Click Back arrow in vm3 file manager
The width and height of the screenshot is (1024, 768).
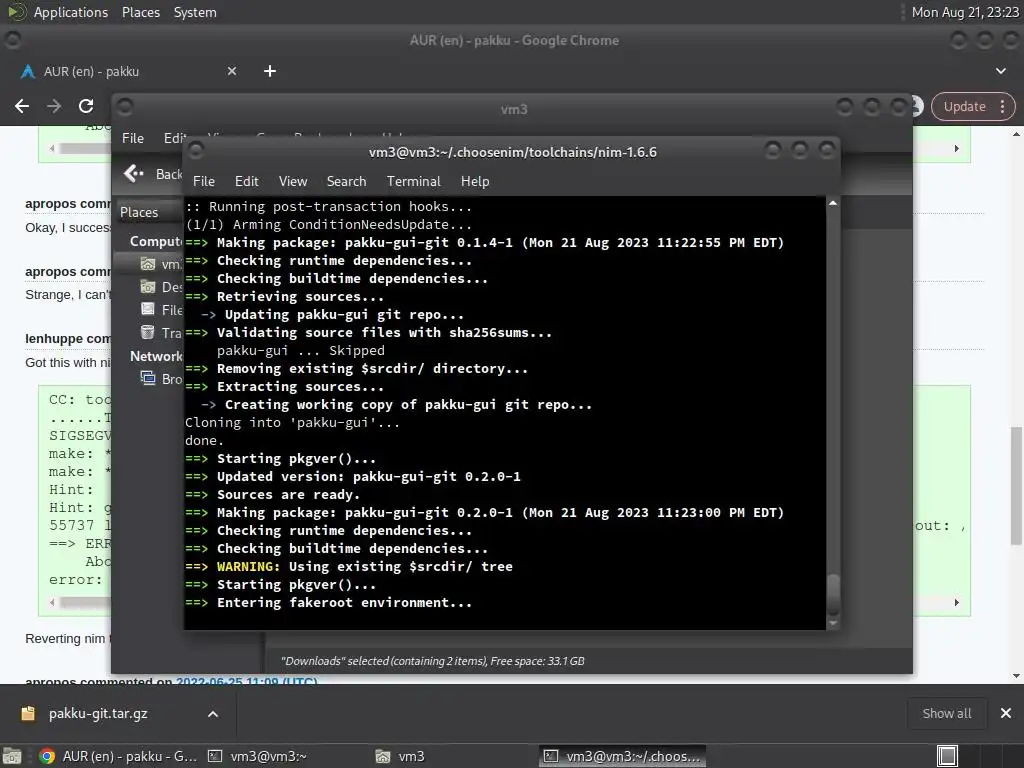[x=134, y=174]
